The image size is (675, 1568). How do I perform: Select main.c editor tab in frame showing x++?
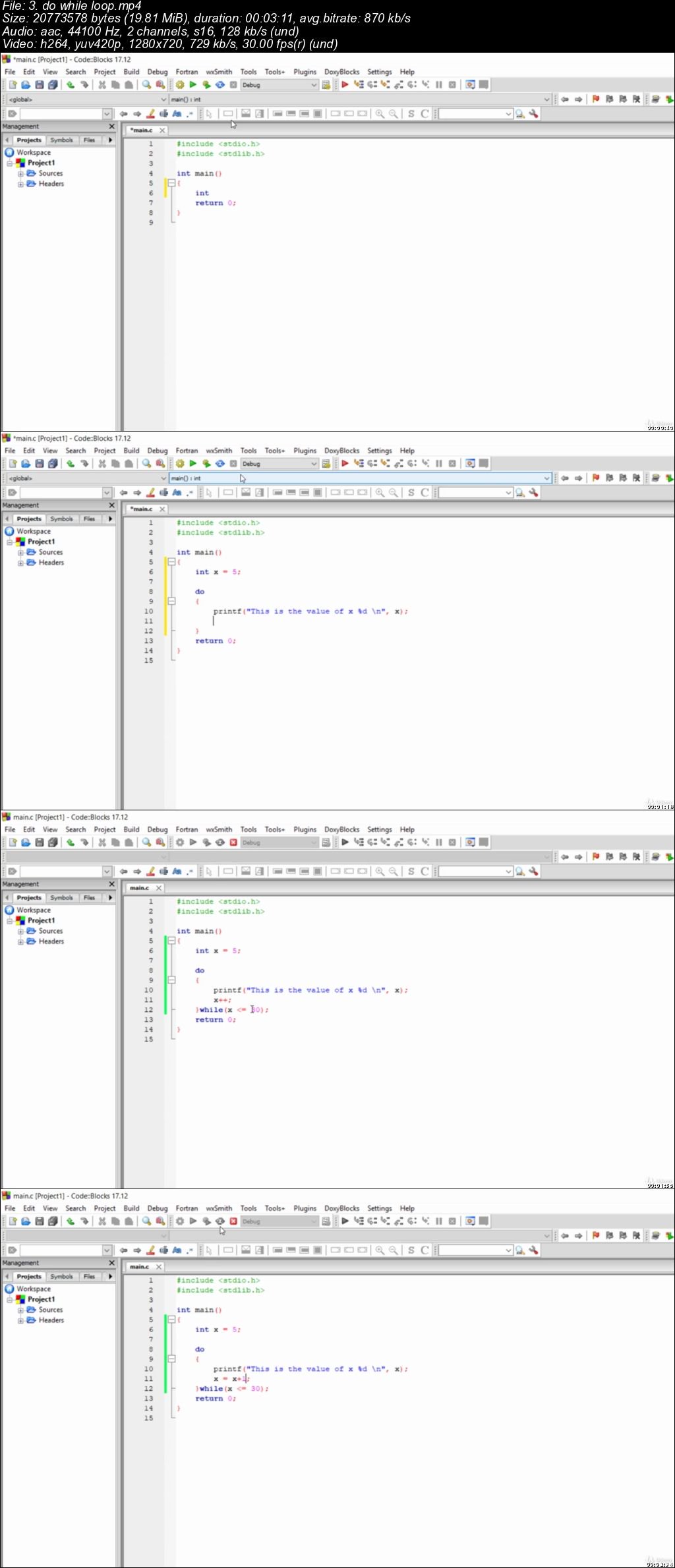(139, 888)
